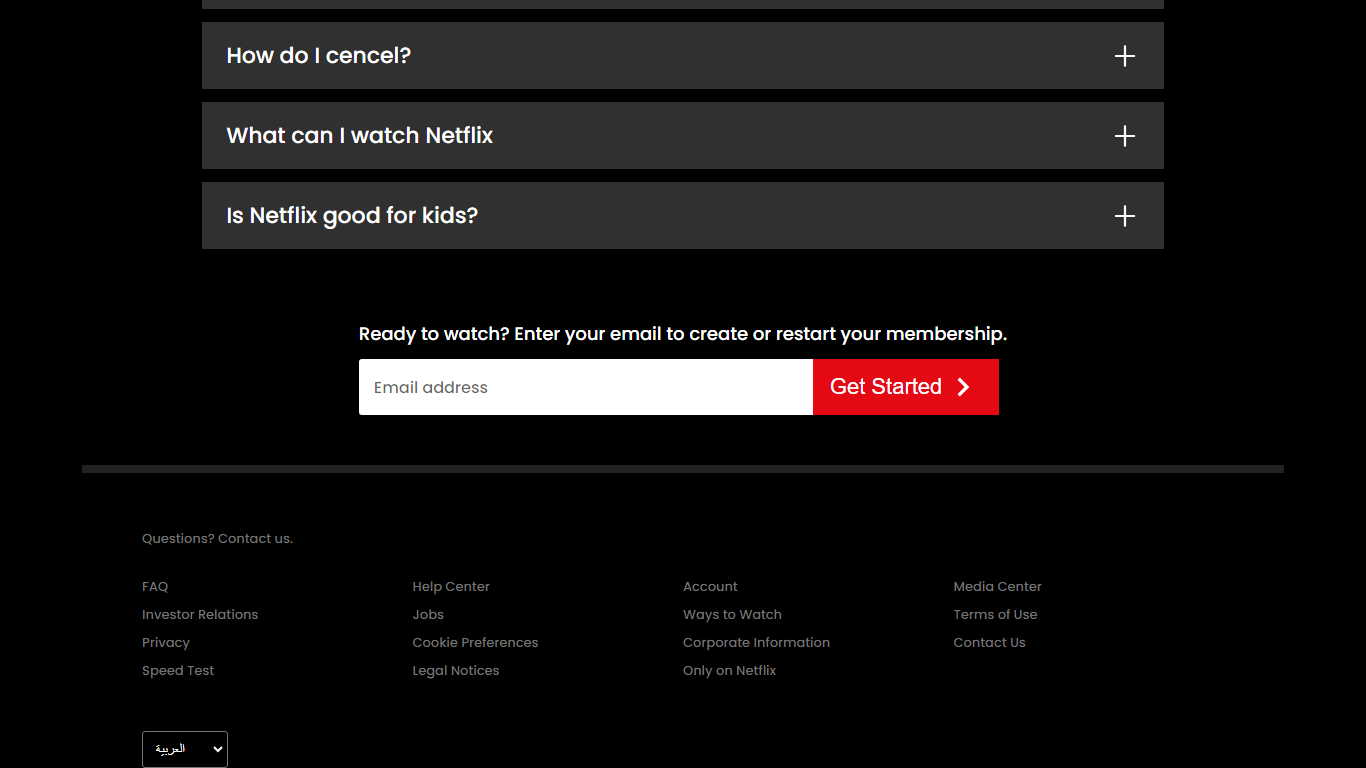This screenshot has height=768, width=1366.
Task: Open the Account footer link
Action: (710, 587)
